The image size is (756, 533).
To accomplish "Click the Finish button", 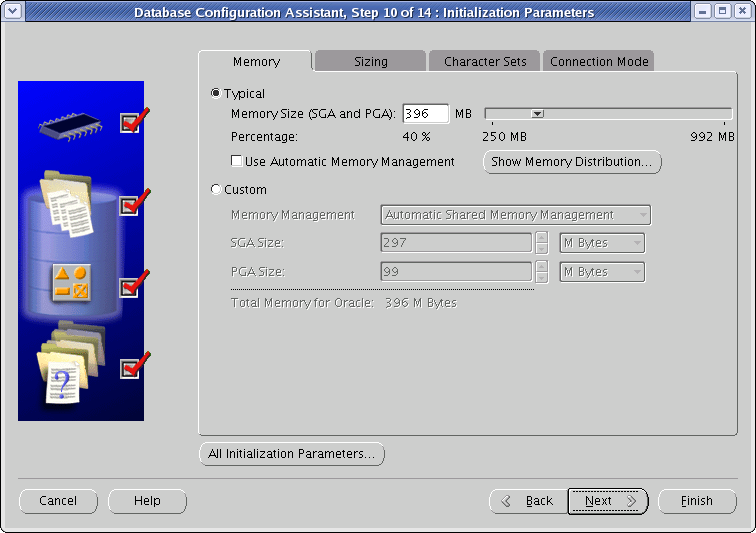I will pyautogui.click(x=697, y=501).
